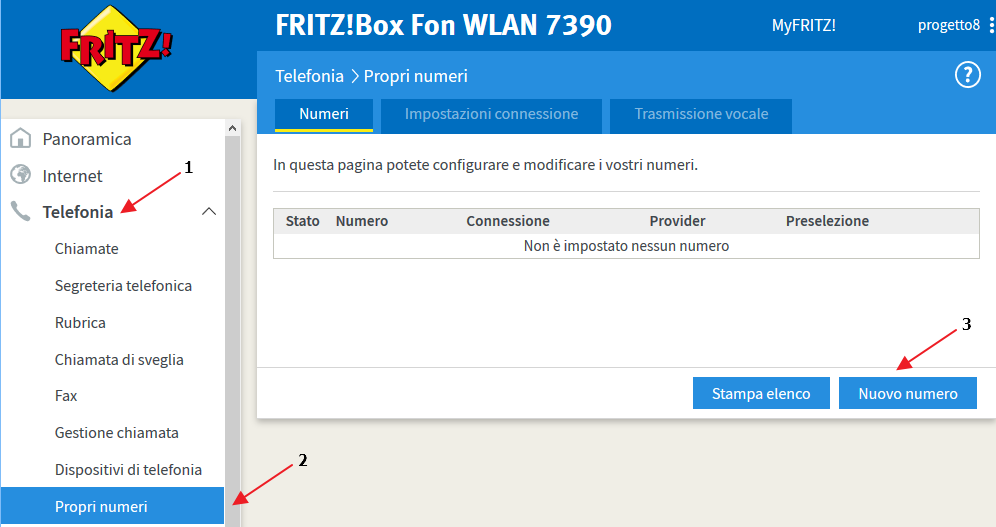This screenshot has width=996, height=527.
Task: Click the FRITZ! logo
Action: click(x=116, y=49)
